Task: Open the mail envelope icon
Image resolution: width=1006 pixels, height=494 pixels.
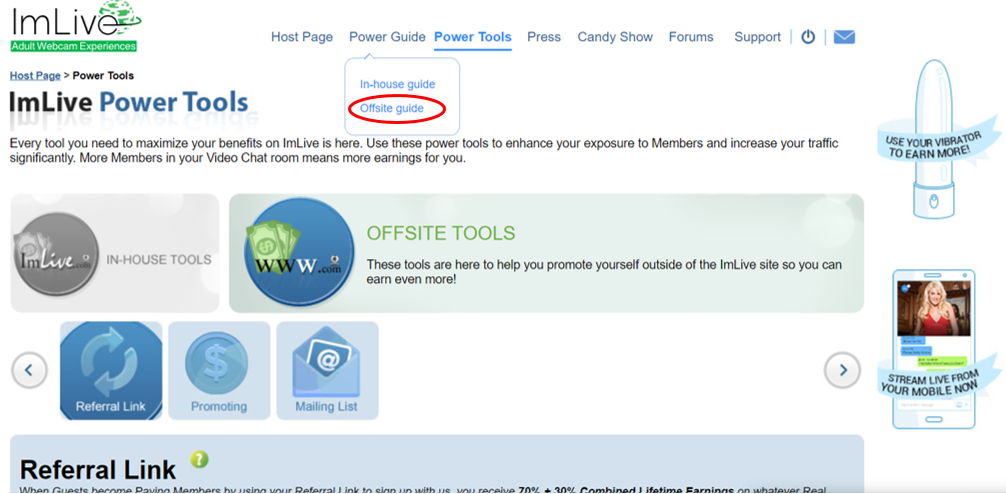Action: [x=844, y=37]
